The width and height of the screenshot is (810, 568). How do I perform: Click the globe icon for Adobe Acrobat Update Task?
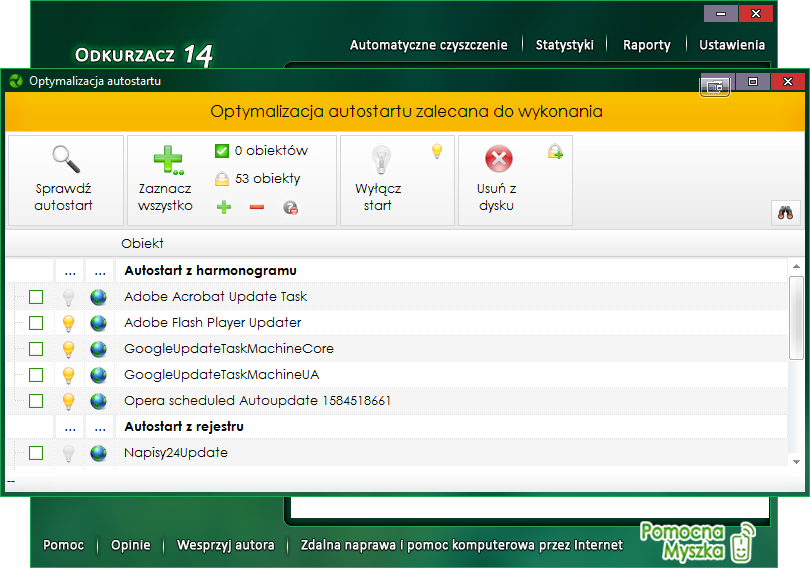98,297
